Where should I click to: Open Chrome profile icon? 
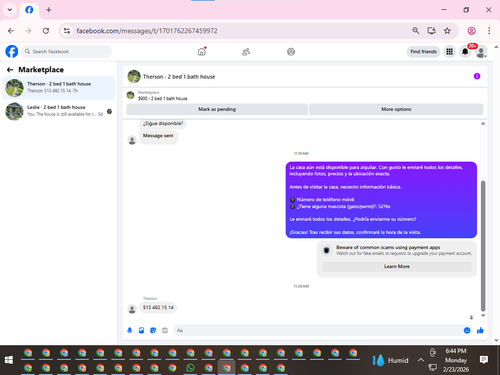[x=472, y=31]
